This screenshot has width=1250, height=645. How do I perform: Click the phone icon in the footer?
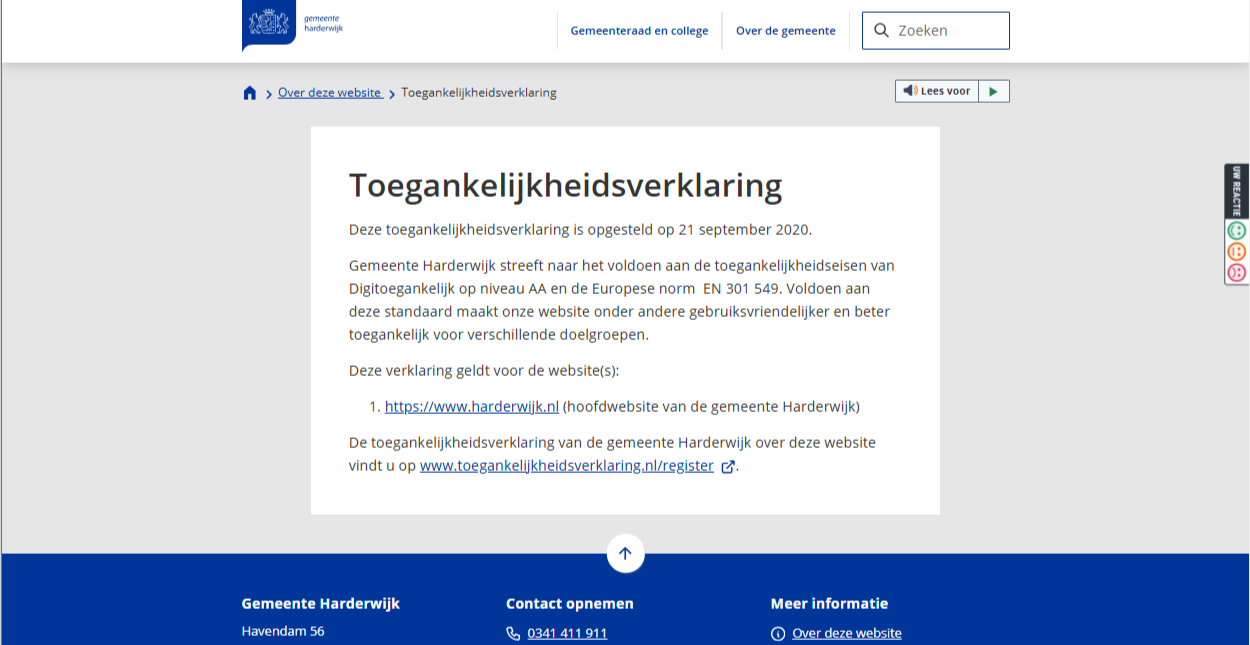point(513,633)
